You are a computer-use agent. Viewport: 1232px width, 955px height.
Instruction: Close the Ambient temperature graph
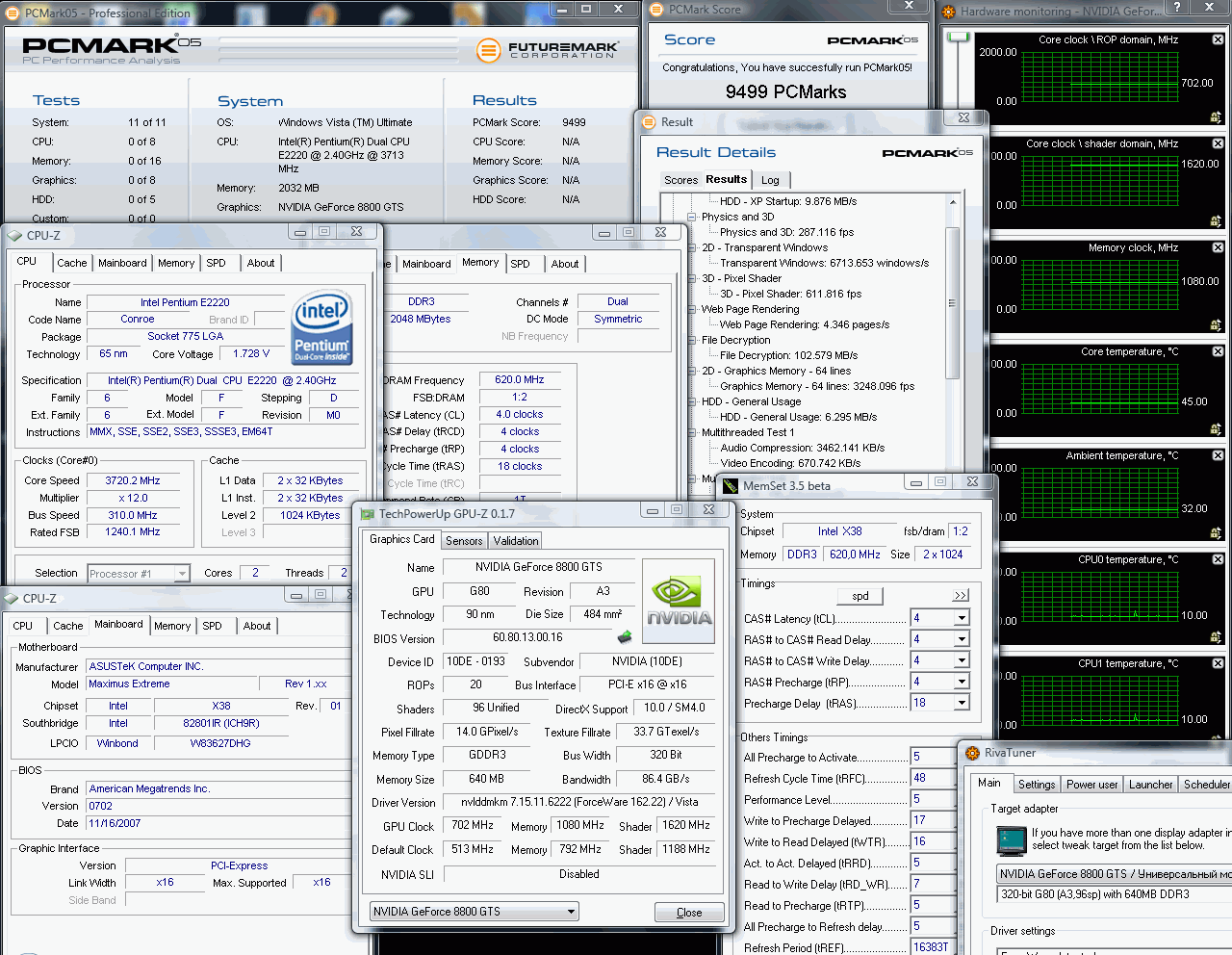click(1218, 455)
